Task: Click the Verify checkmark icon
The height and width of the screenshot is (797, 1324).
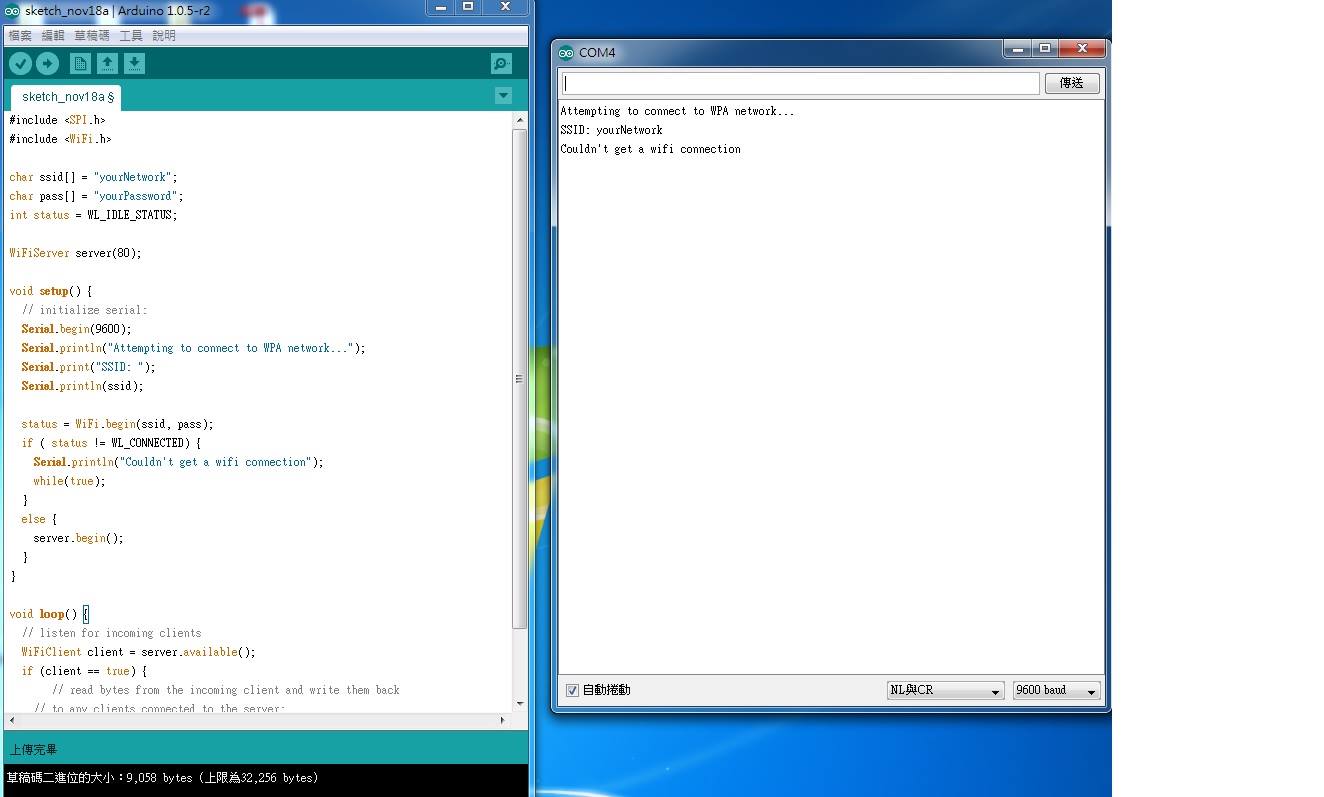Action: (x=20, y=64)
